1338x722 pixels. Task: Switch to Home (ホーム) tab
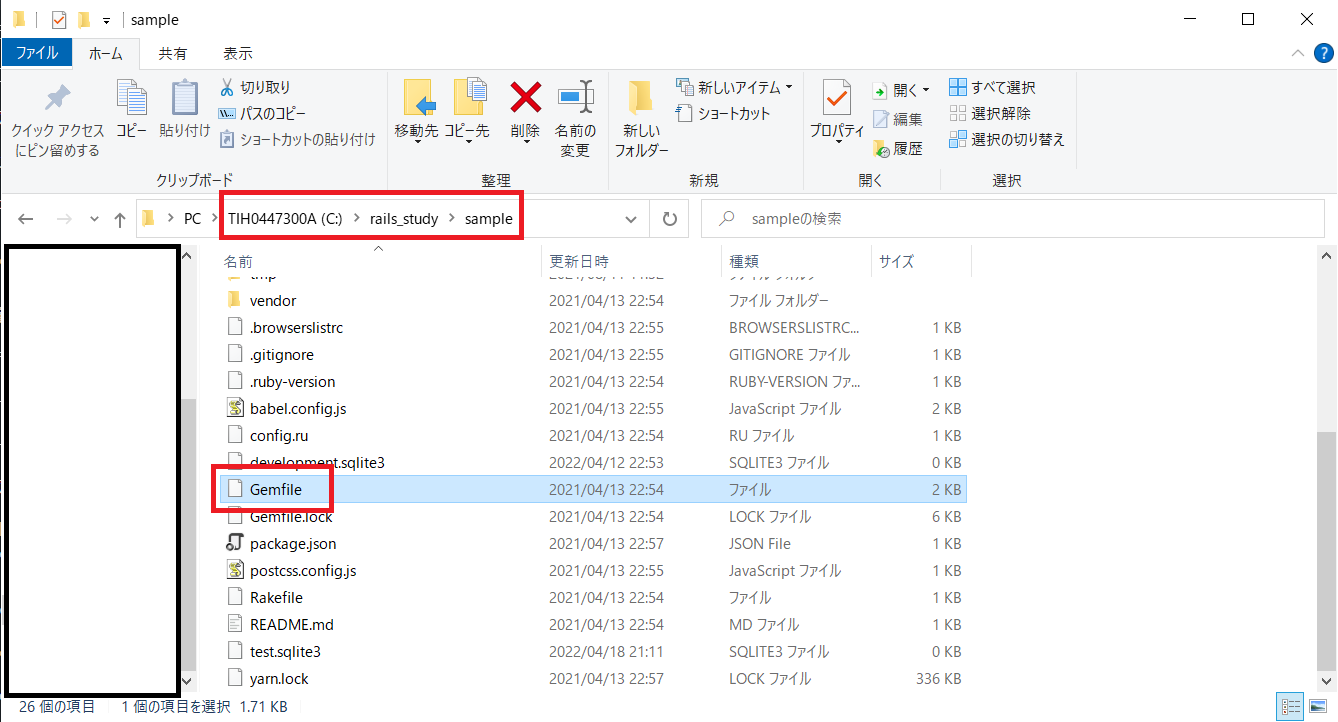tap(106, 53)
